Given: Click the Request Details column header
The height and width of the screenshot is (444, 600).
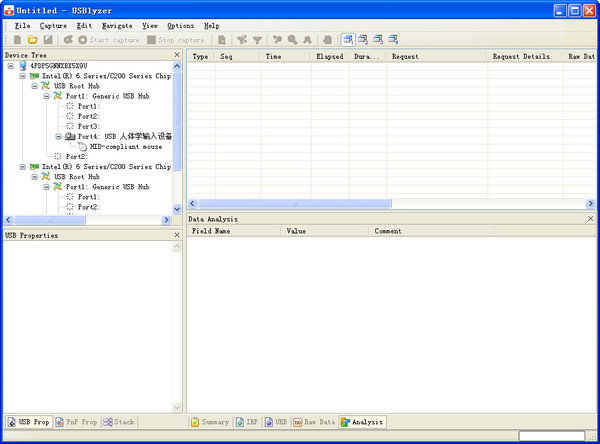Looking at the screenshot, I should pyautogui.click(x=525, y=57).
